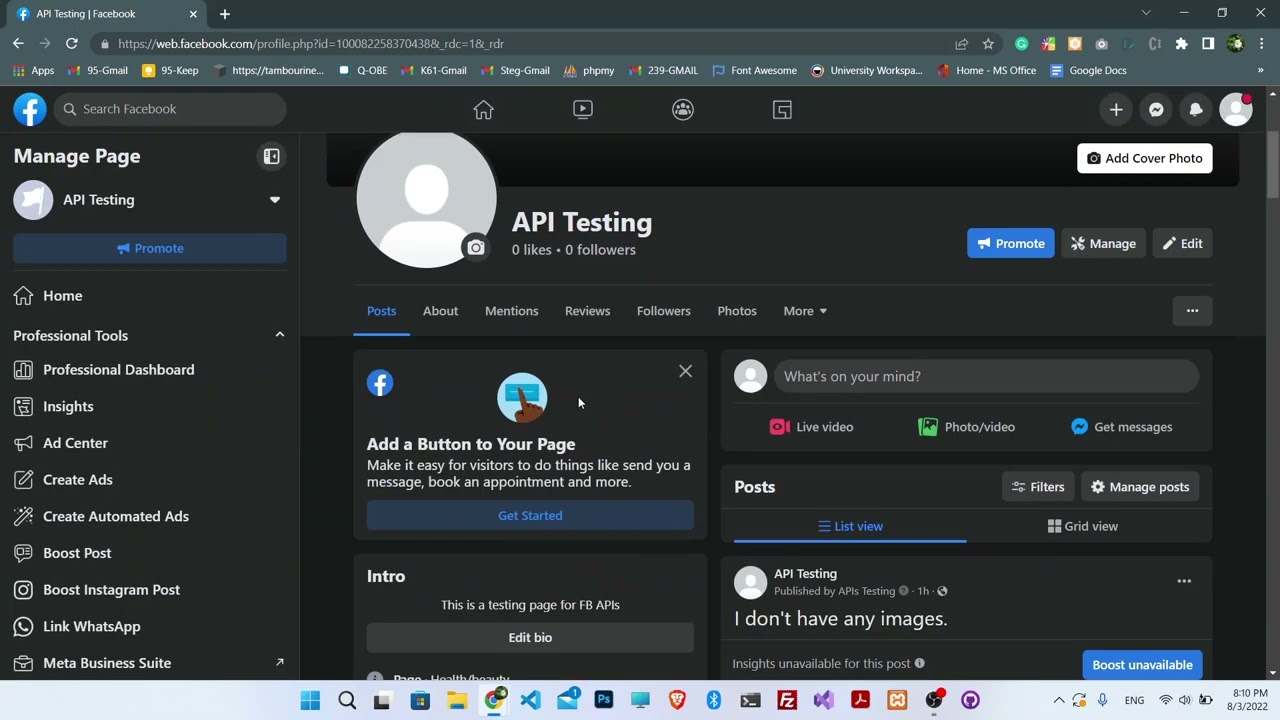
Task: Switch to the Mentions tab
Action: click(511, 311)
